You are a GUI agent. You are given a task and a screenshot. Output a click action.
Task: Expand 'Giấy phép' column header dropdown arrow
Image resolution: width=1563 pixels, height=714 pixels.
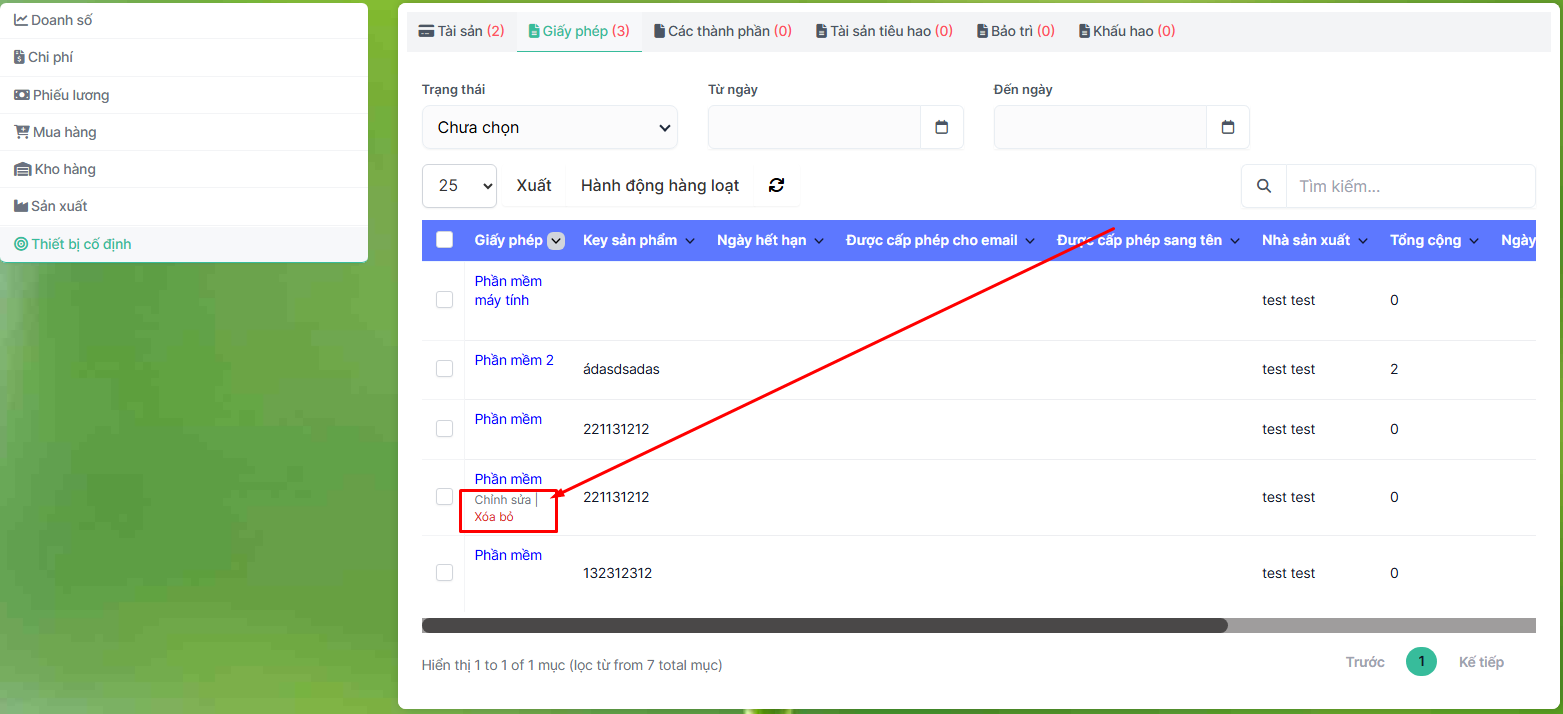(x=557, y=240)
